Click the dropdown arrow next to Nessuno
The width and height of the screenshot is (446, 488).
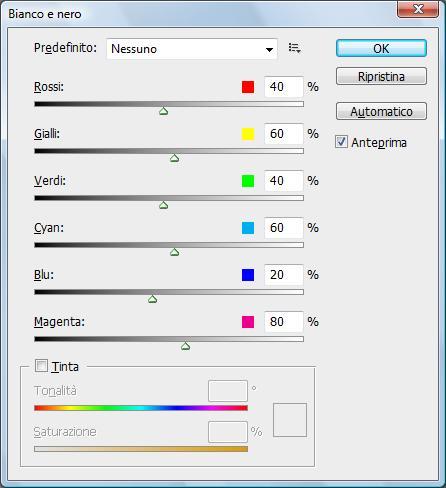click(x=269, y=50)
